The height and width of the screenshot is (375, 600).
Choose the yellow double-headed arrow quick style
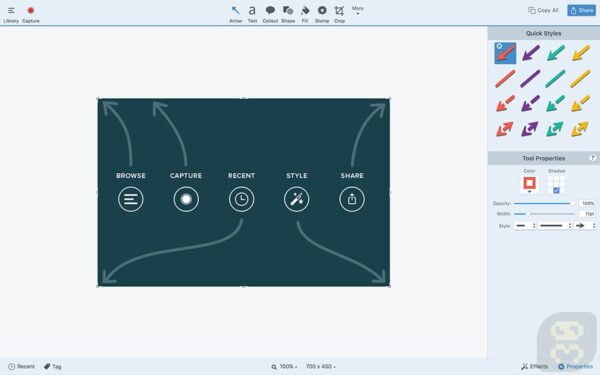click(x=580, y=129)
